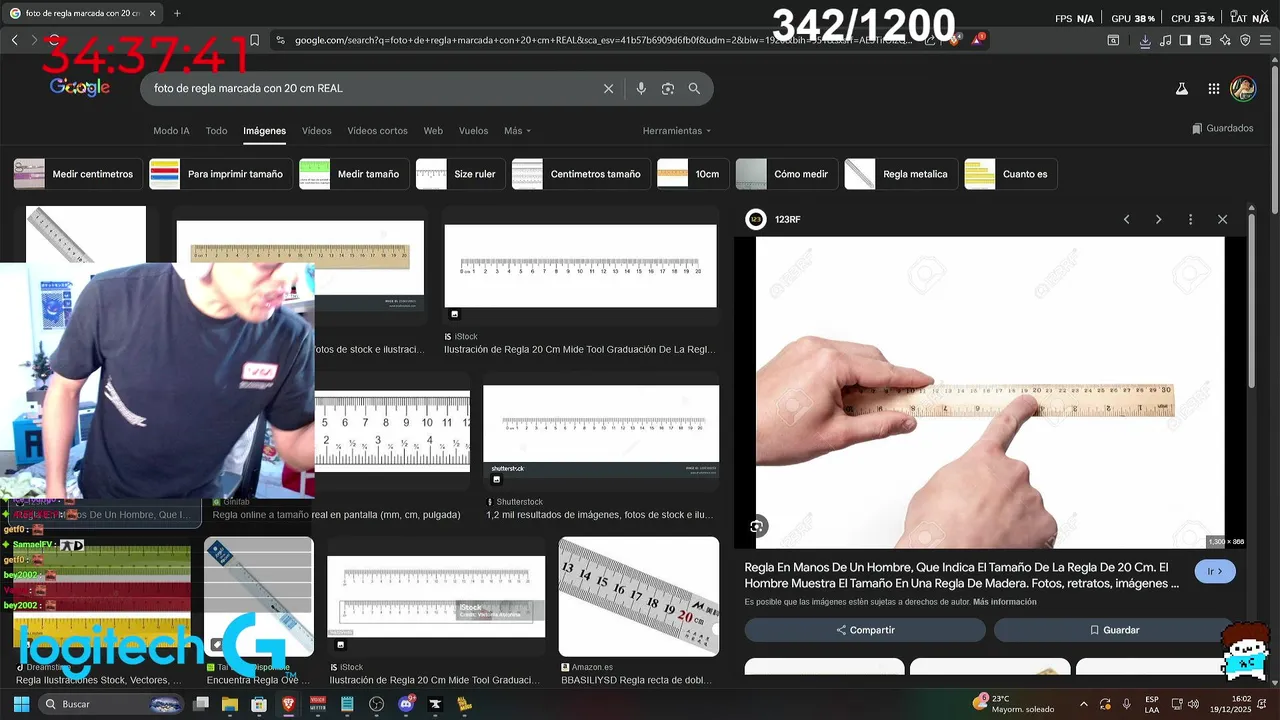1280x720 pixels.
Task: Bookmark this page in address bar
Action: point(255,40)
